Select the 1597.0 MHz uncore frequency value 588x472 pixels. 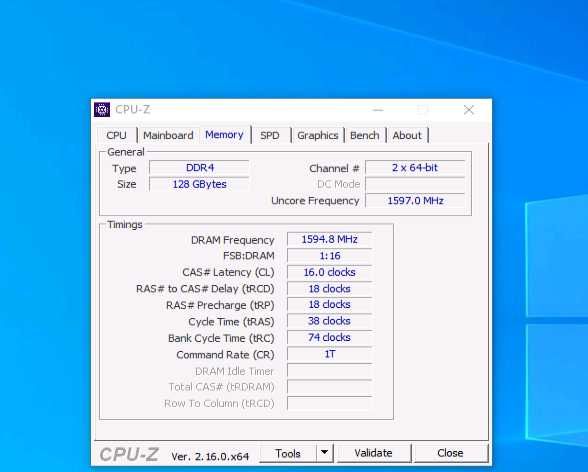pos(415,201)
